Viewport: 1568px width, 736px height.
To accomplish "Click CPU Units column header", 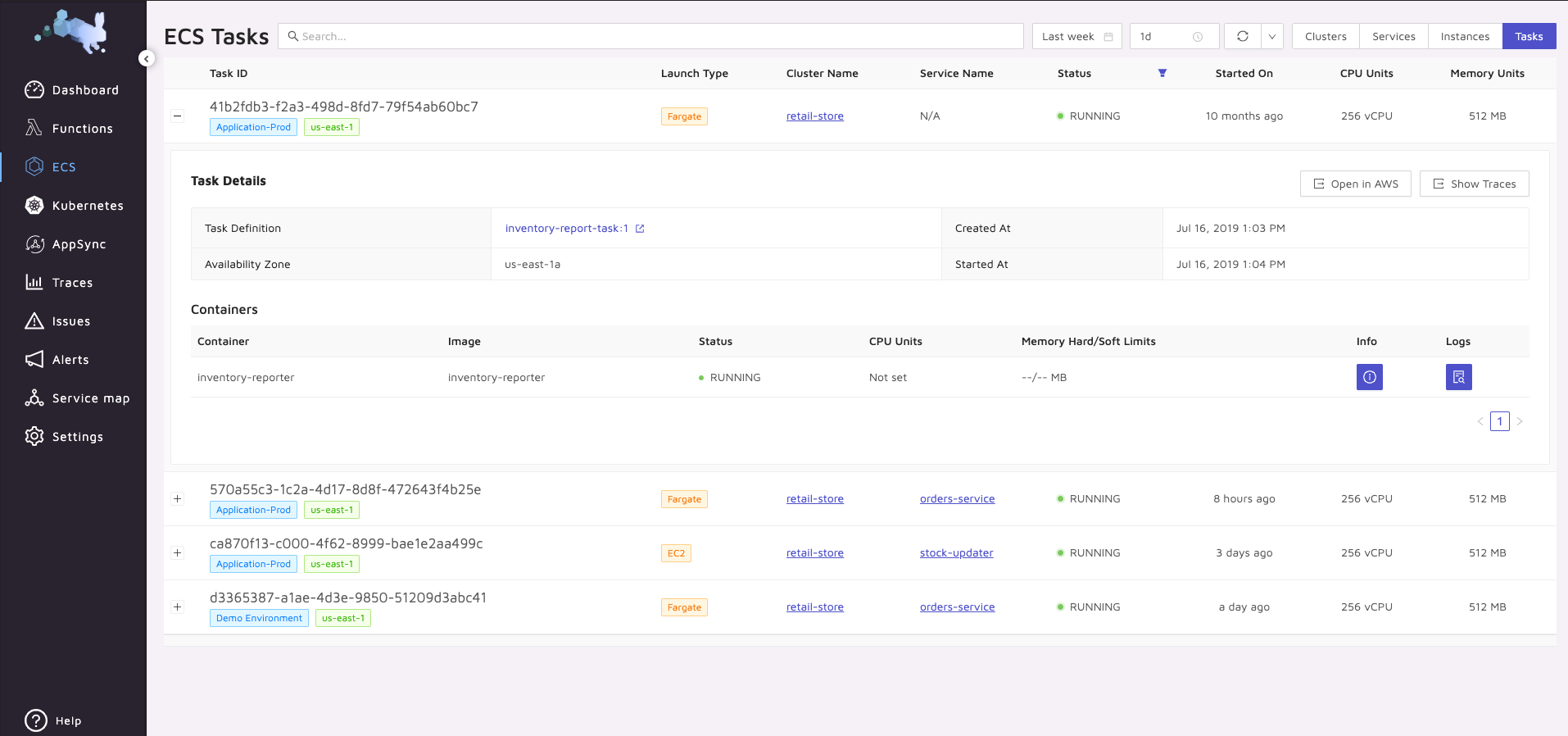I will 1366,73.
